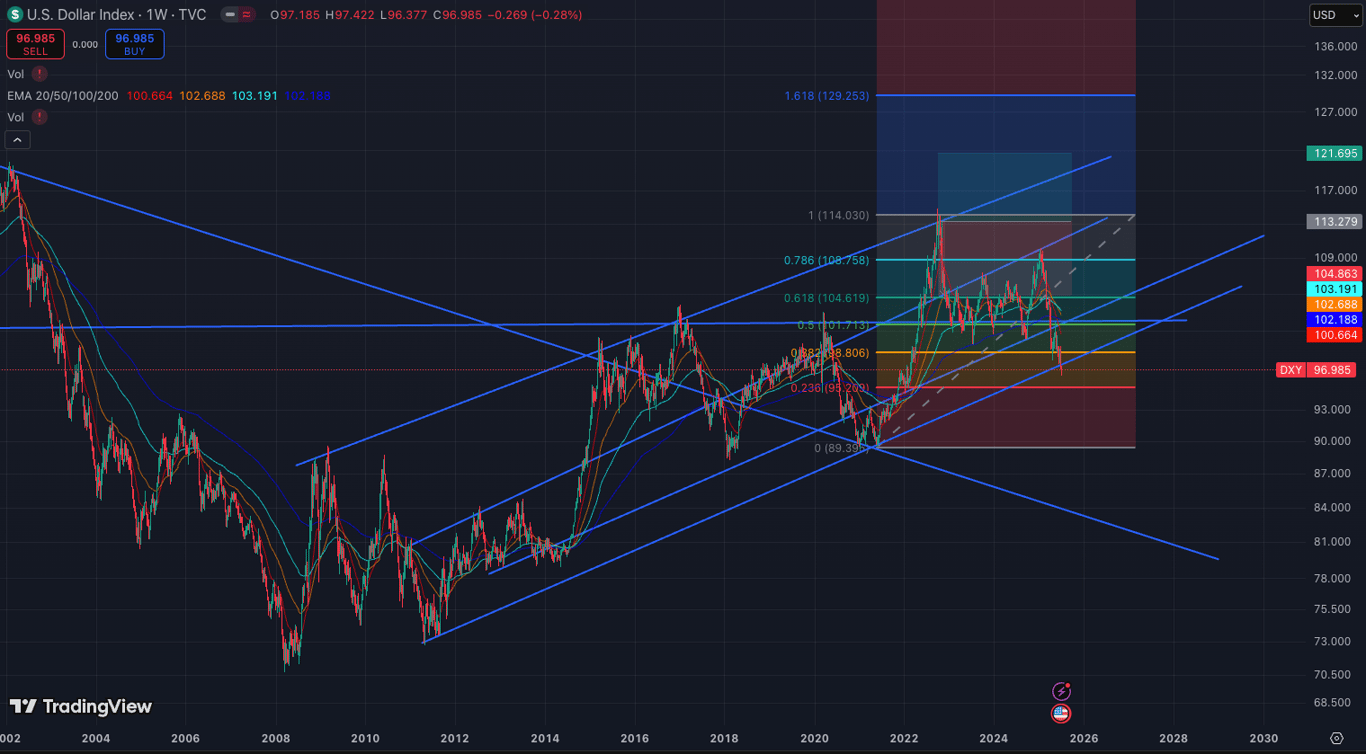The image size is (1366, 754).
Task: Collapse the indicator legend with chevron
Action: [x=15, y=141]
